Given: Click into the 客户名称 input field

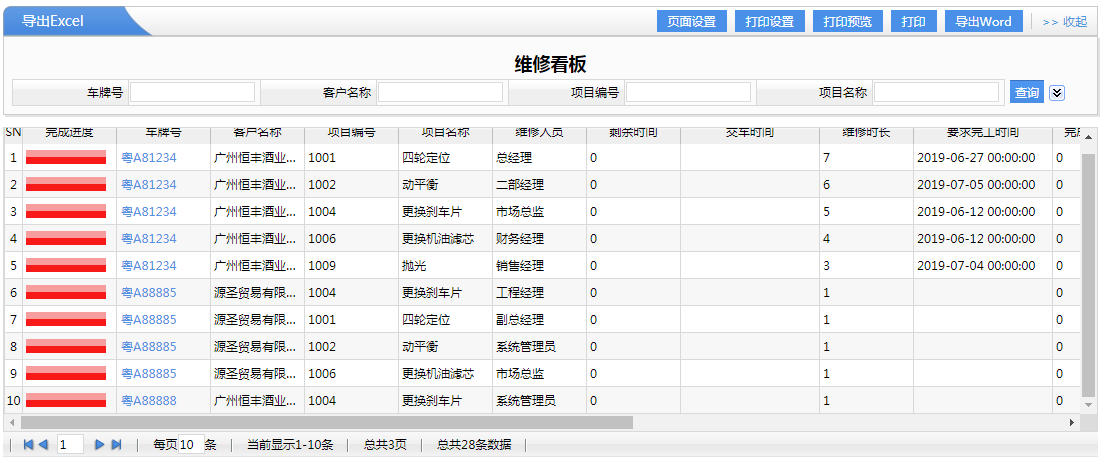Looking at the screenshot, I should [x=440, y=93].
